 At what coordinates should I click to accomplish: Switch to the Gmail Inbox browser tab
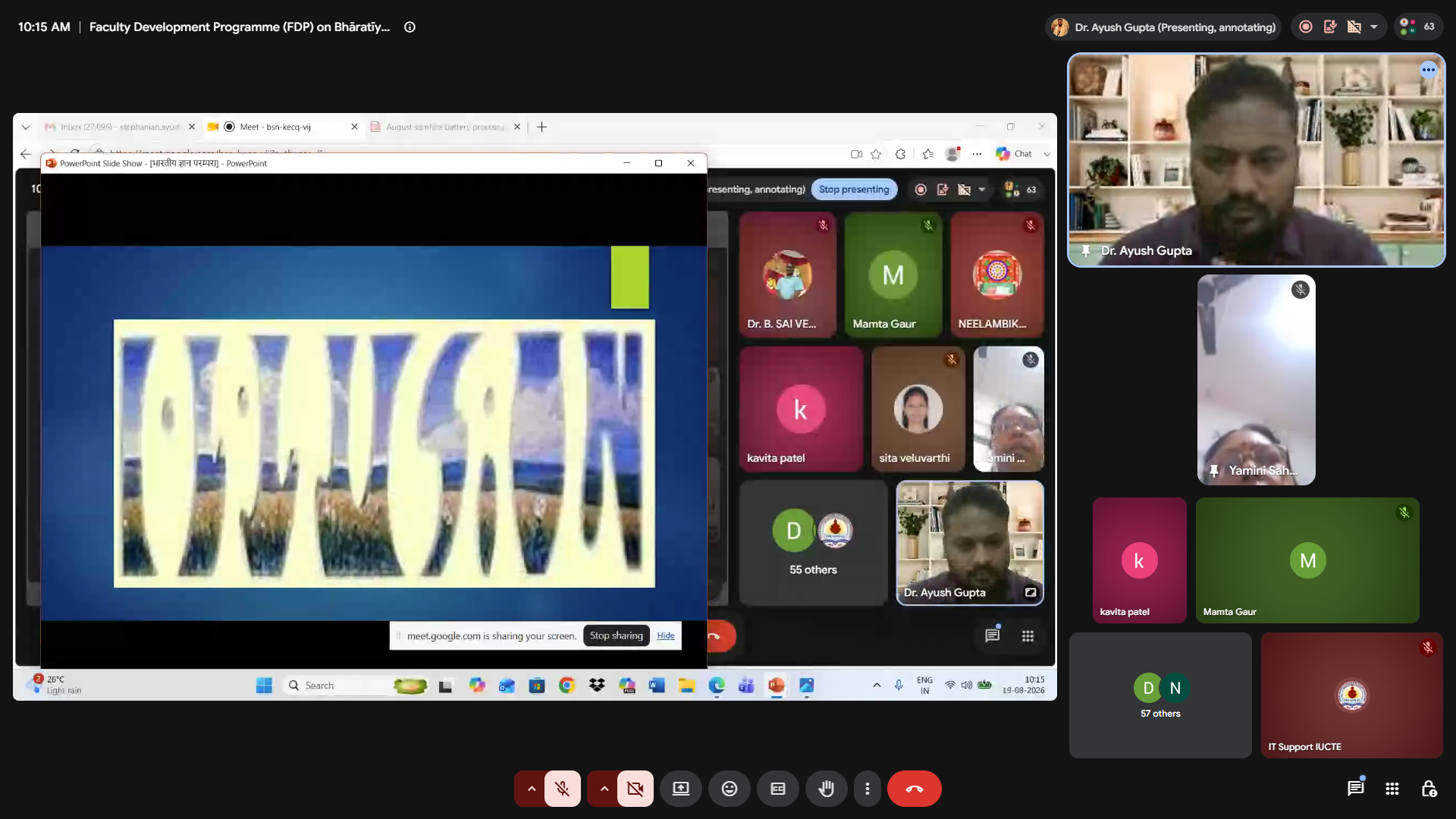[x=119, y=127]
